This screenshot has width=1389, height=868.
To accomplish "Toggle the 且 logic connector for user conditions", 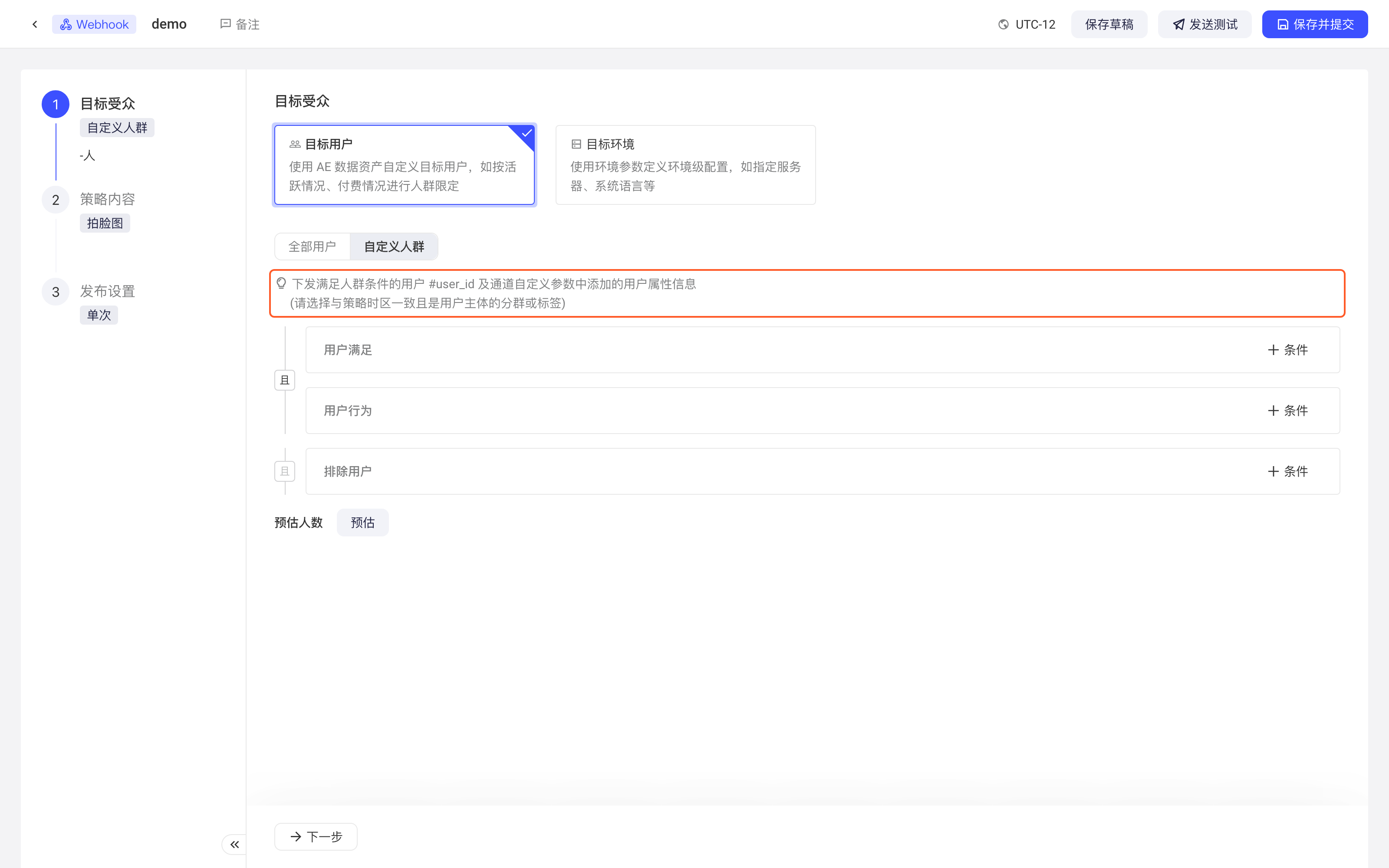I will tap(285, 380).
